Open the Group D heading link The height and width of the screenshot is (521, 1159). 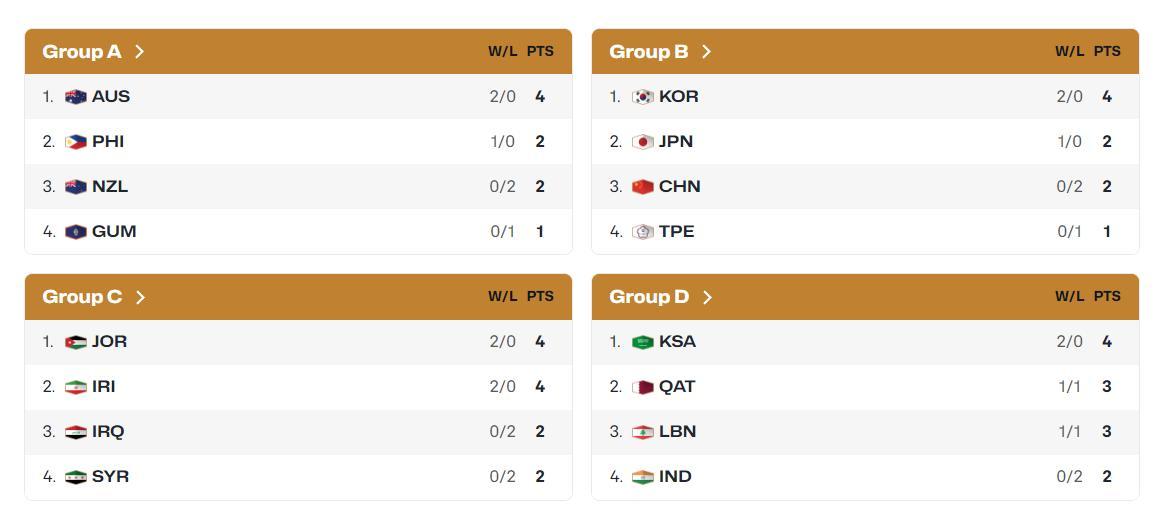649,297
